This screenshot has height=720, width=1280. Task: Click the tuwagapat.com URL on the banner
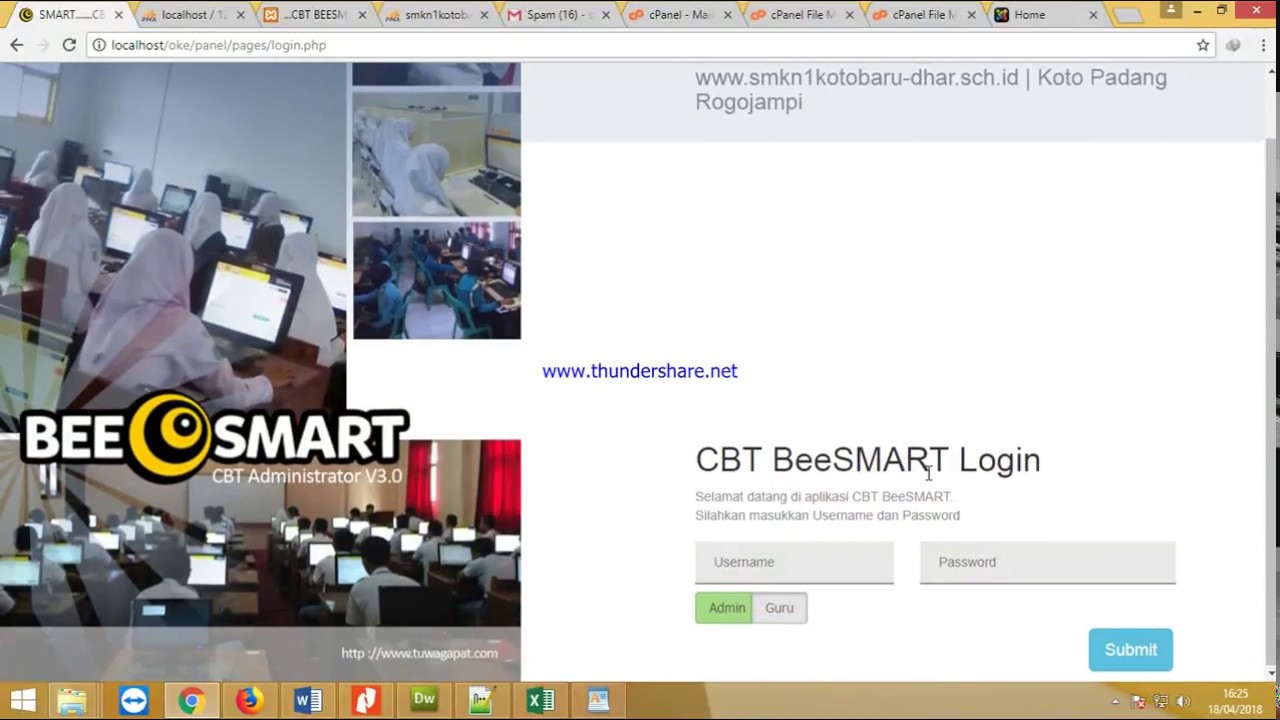point(419,653)
